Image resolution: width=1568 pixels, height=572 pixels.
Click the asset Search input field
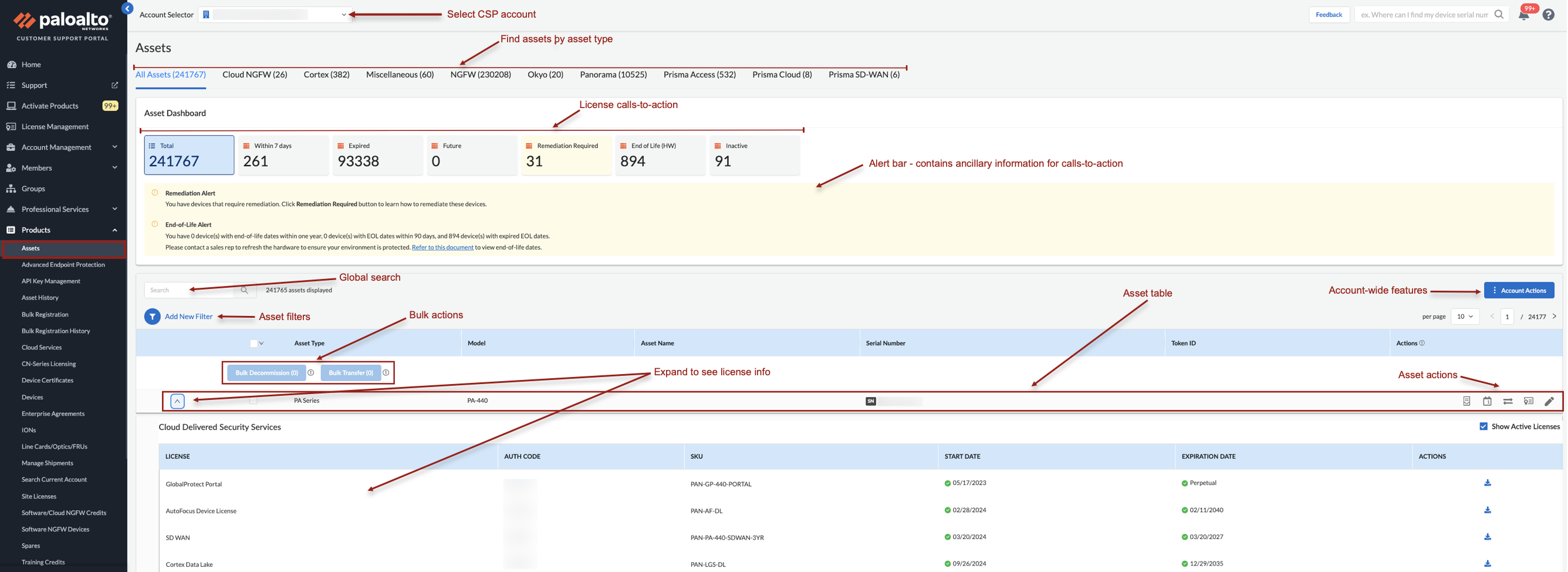[x=190, y=291]
